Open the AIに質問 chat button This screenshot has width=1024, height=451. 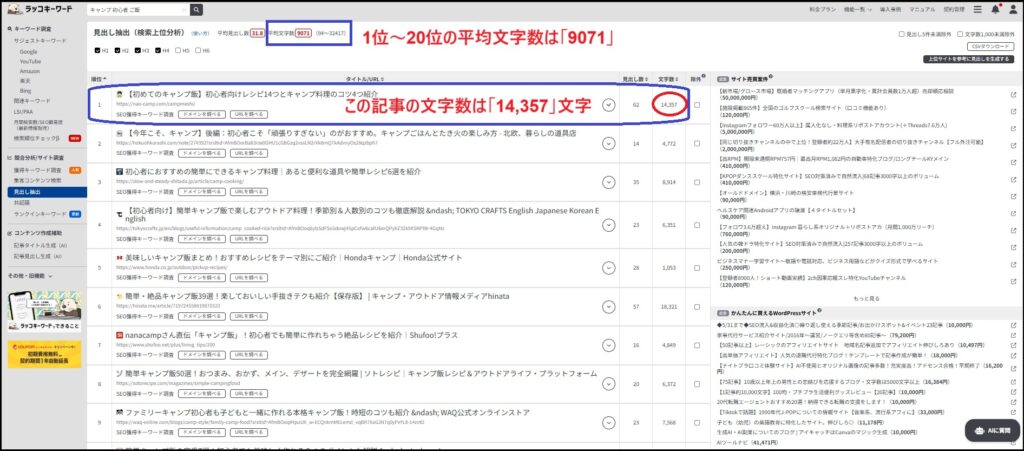pyautogui.click(x=992, y=431)
